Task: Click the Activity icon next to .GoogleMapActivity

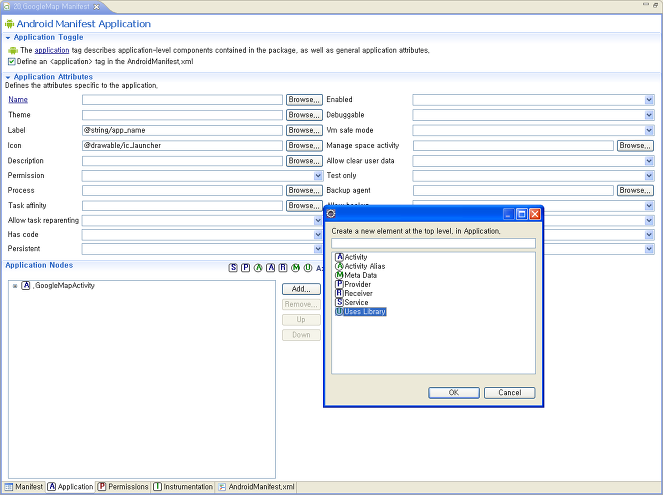Action: [x=26, y=285]
